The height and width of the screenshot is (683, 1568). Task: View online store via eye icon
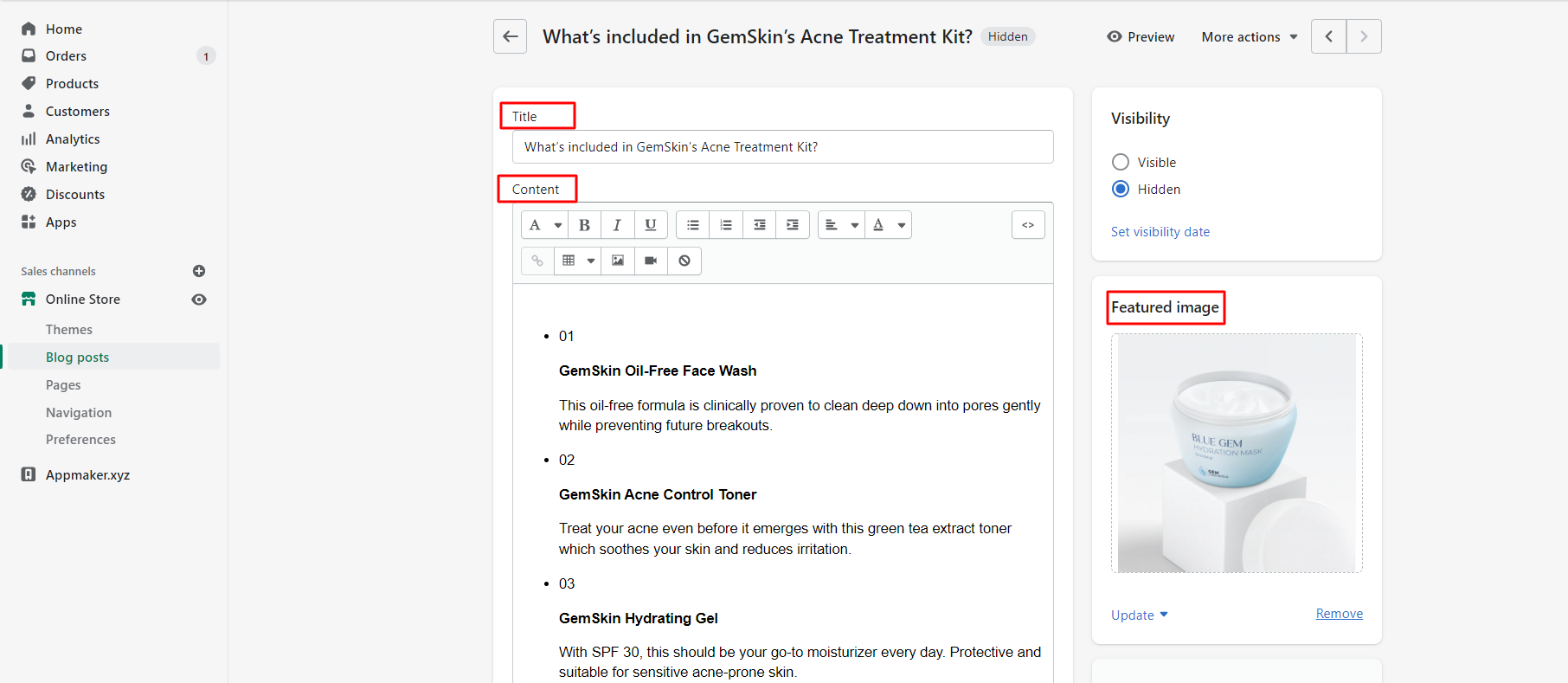click(199, 300)
